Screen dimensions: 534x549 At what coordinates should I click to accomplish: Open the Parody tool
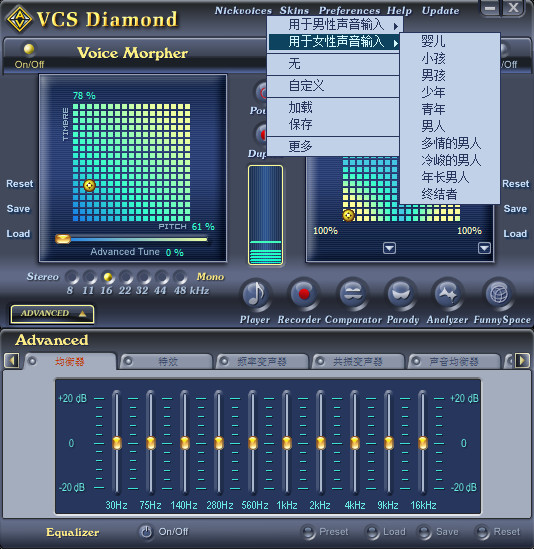click(401, 294)
